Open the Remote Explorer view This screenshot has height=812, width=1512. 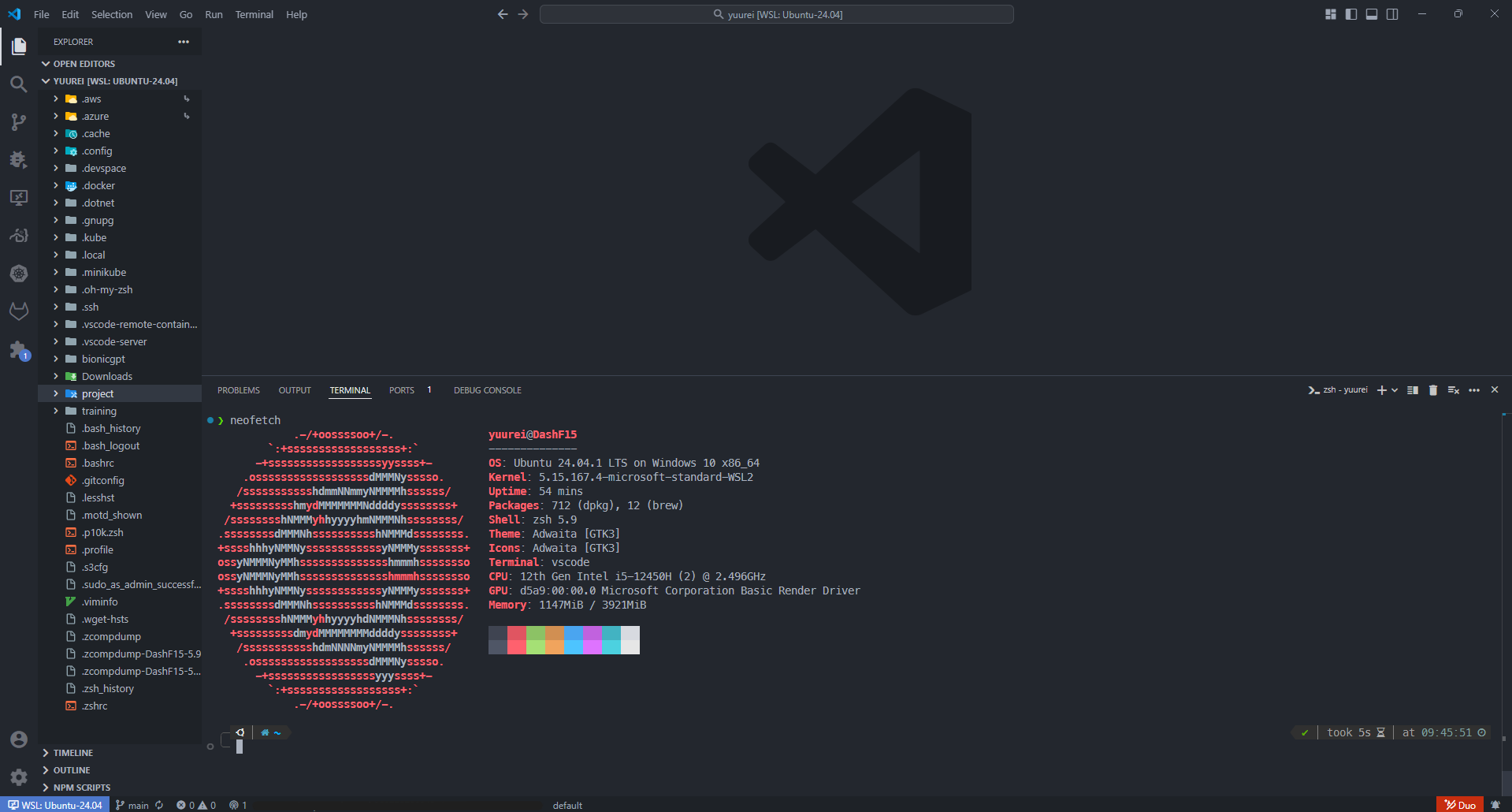(19, 198)
